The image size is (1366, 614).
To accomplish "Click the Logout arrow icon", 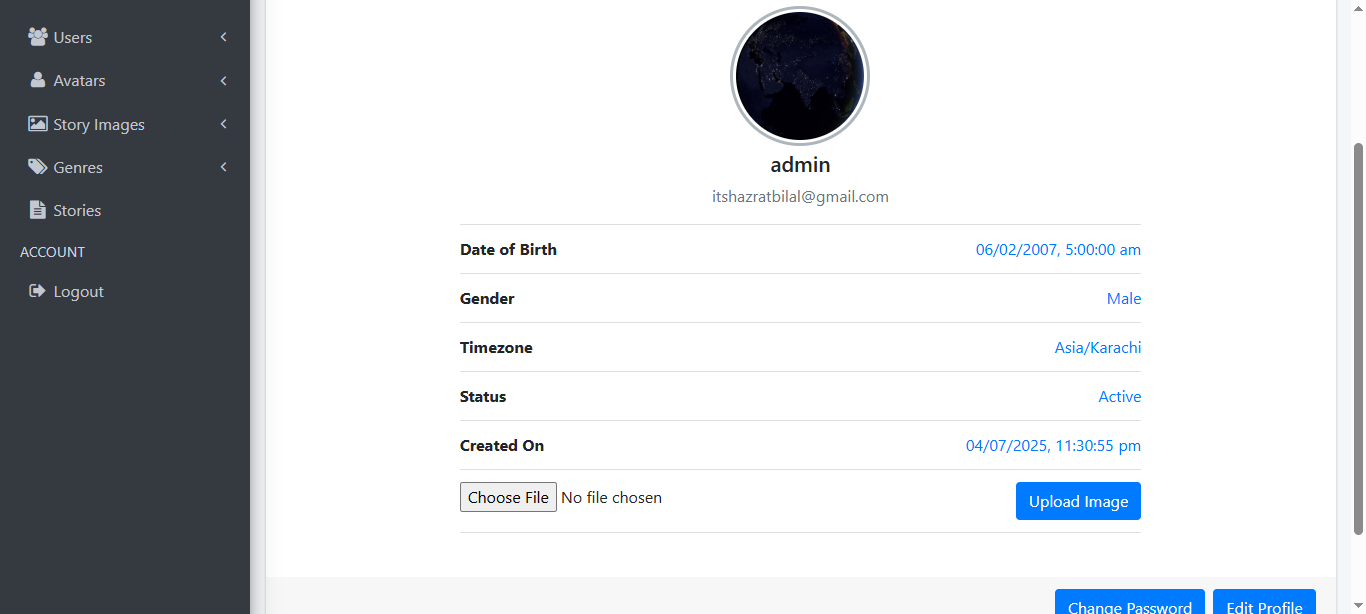I will [x=38, y=291].
